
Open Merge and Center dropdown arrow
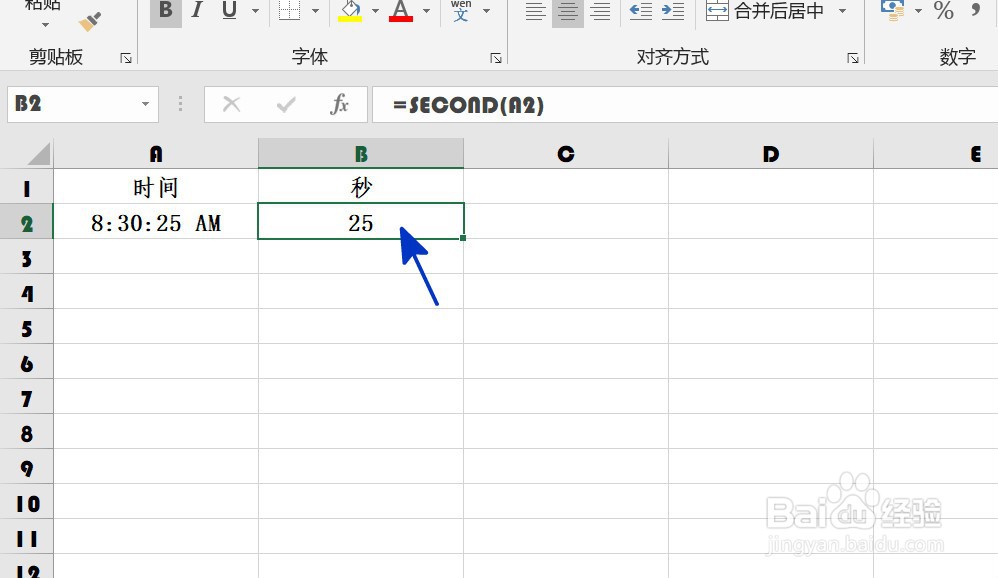click(843, 11)
